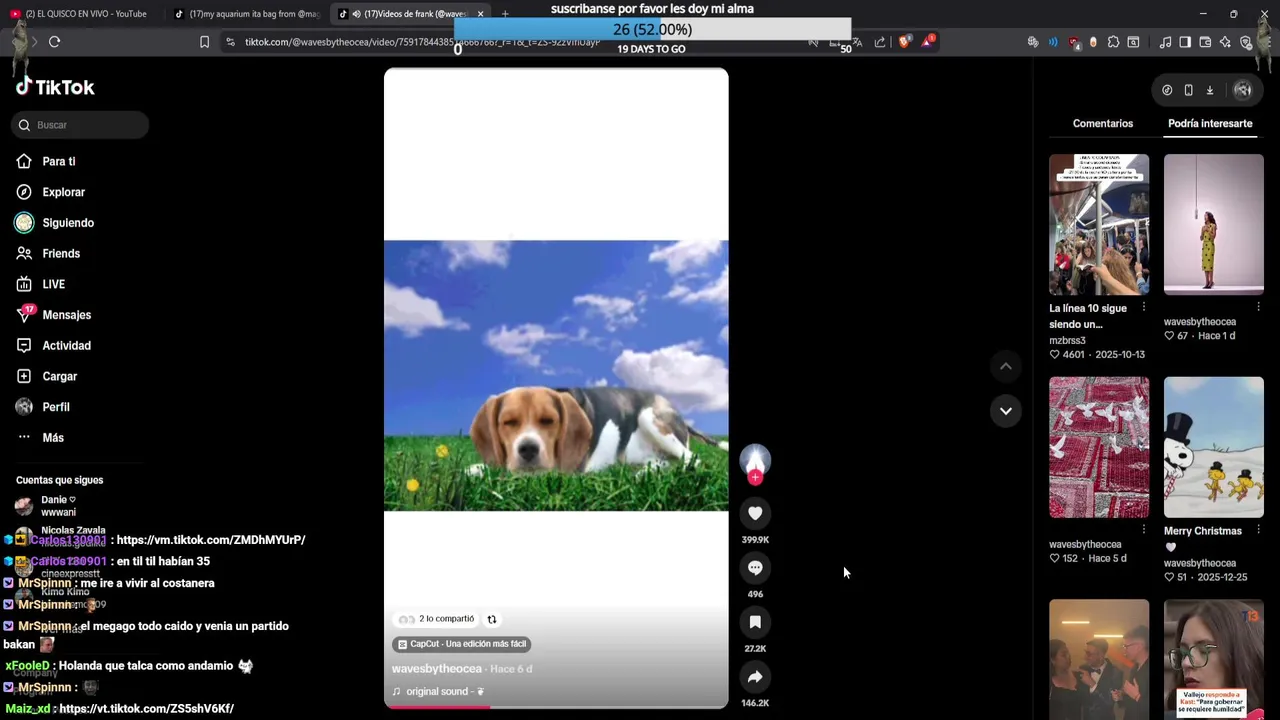Open wavesbytheocea profile from caption

(437, 669)
